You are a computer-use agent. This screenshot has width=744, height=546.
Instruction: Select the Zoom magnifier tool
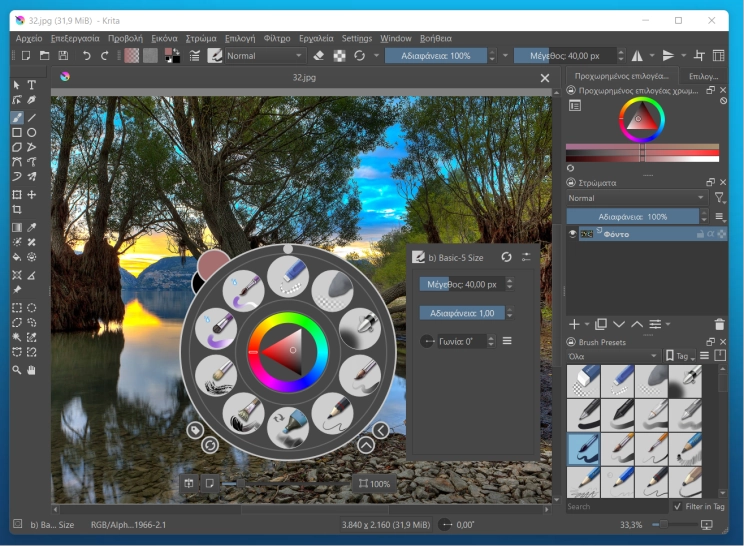[x=17, y=370]
